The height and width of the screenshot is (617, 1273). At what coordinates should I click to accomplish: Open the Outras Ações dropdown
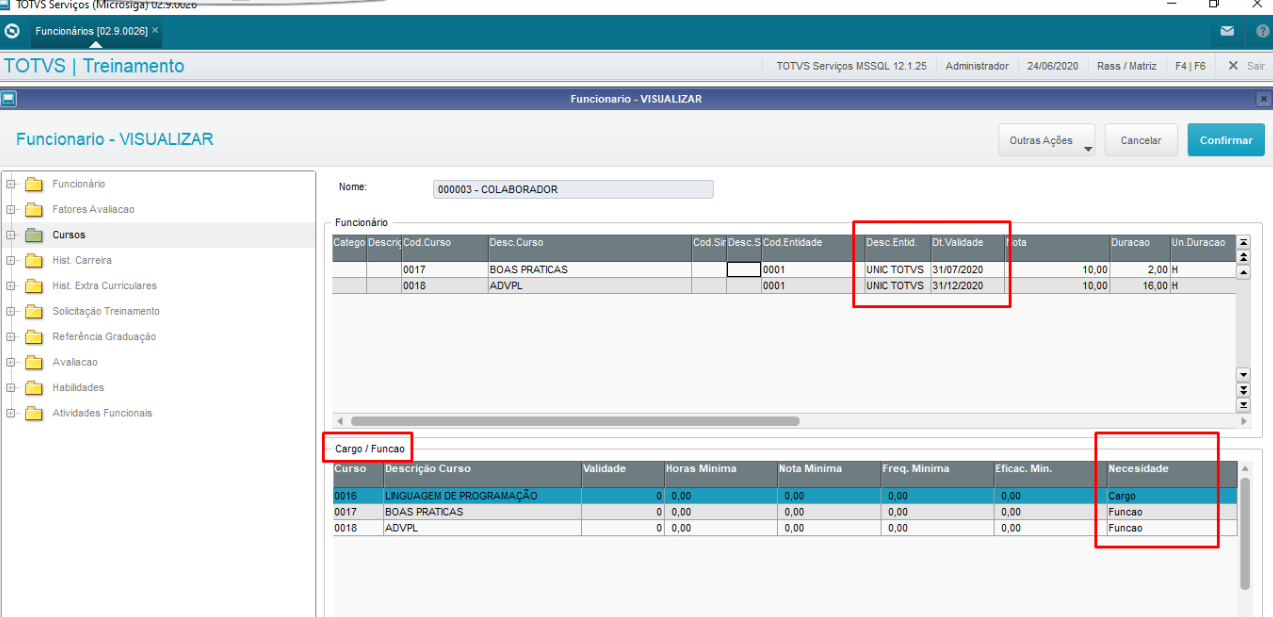point(1046,140)
